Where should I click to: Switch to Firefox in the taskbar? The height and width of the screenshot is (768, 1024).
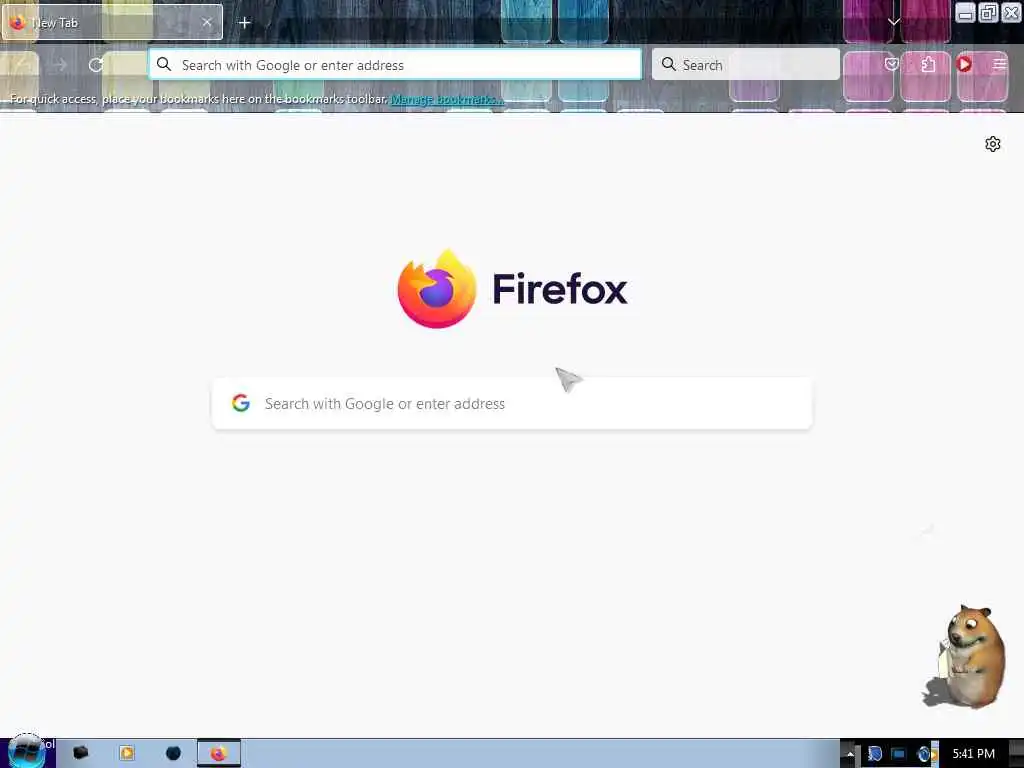coord(219,753)
